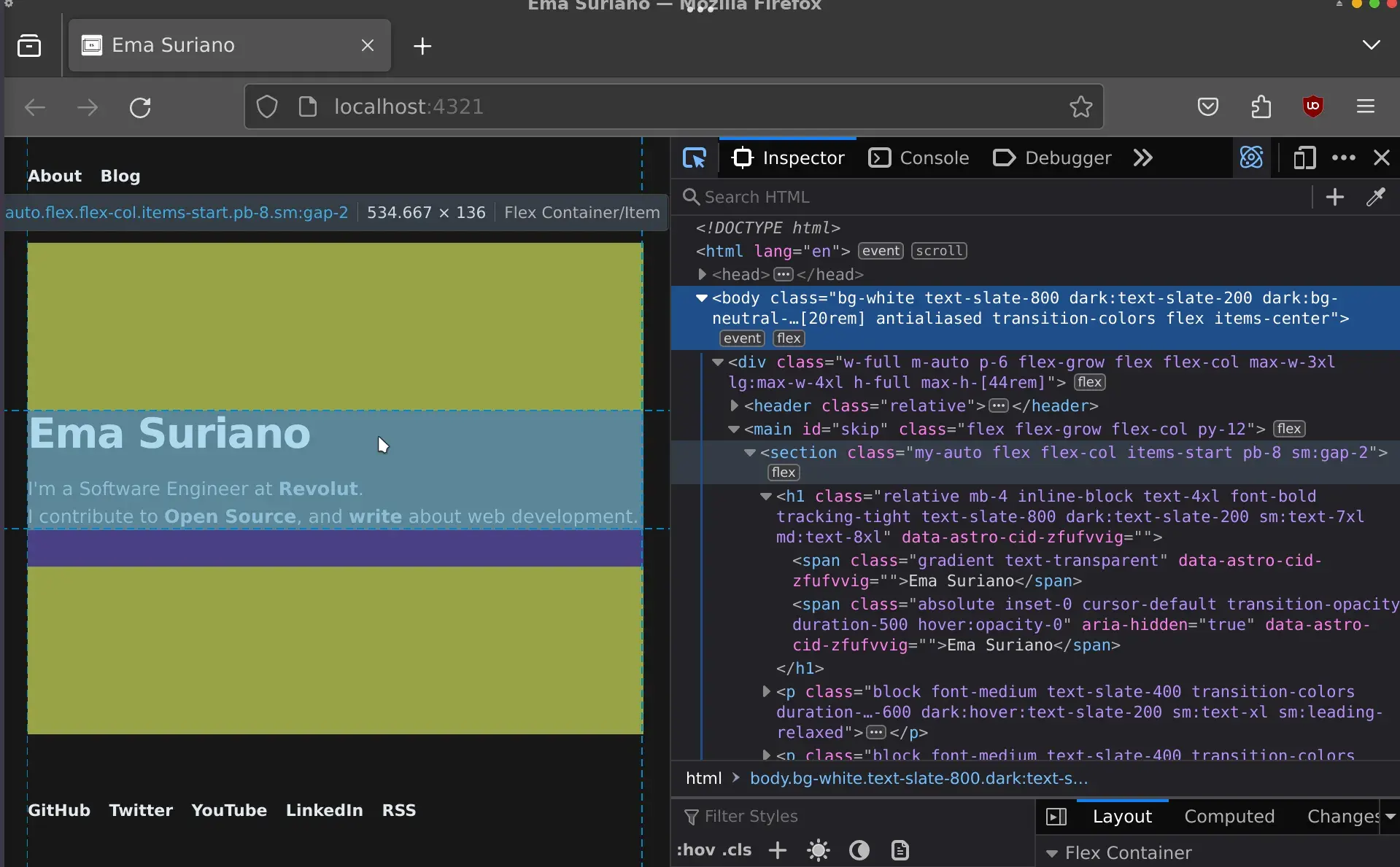Screen dimensions: 1400x867
Task: Select the html breadcrumb
Action: [x=703, y=779]
